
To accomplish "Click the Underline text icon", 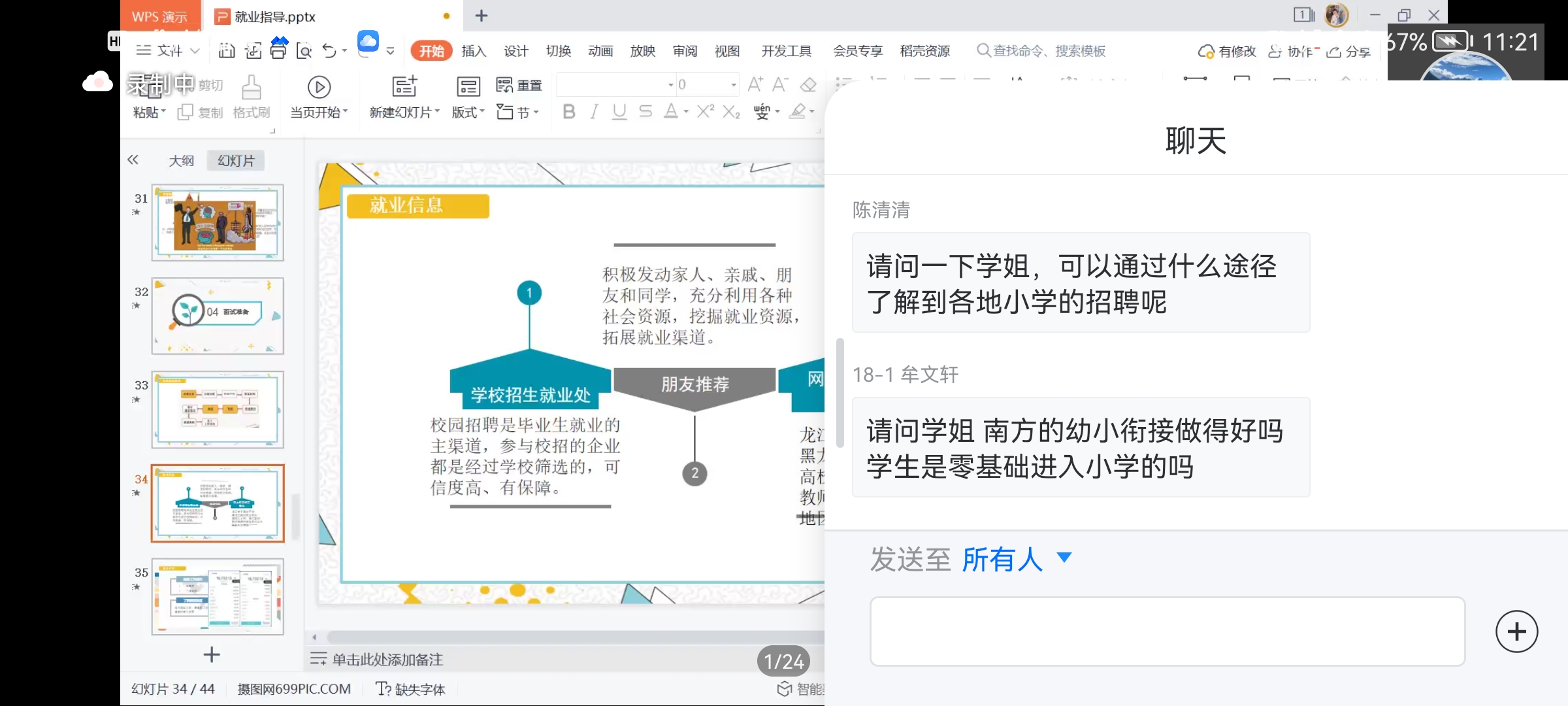I will pyautogui.click(x=619, y=112).
